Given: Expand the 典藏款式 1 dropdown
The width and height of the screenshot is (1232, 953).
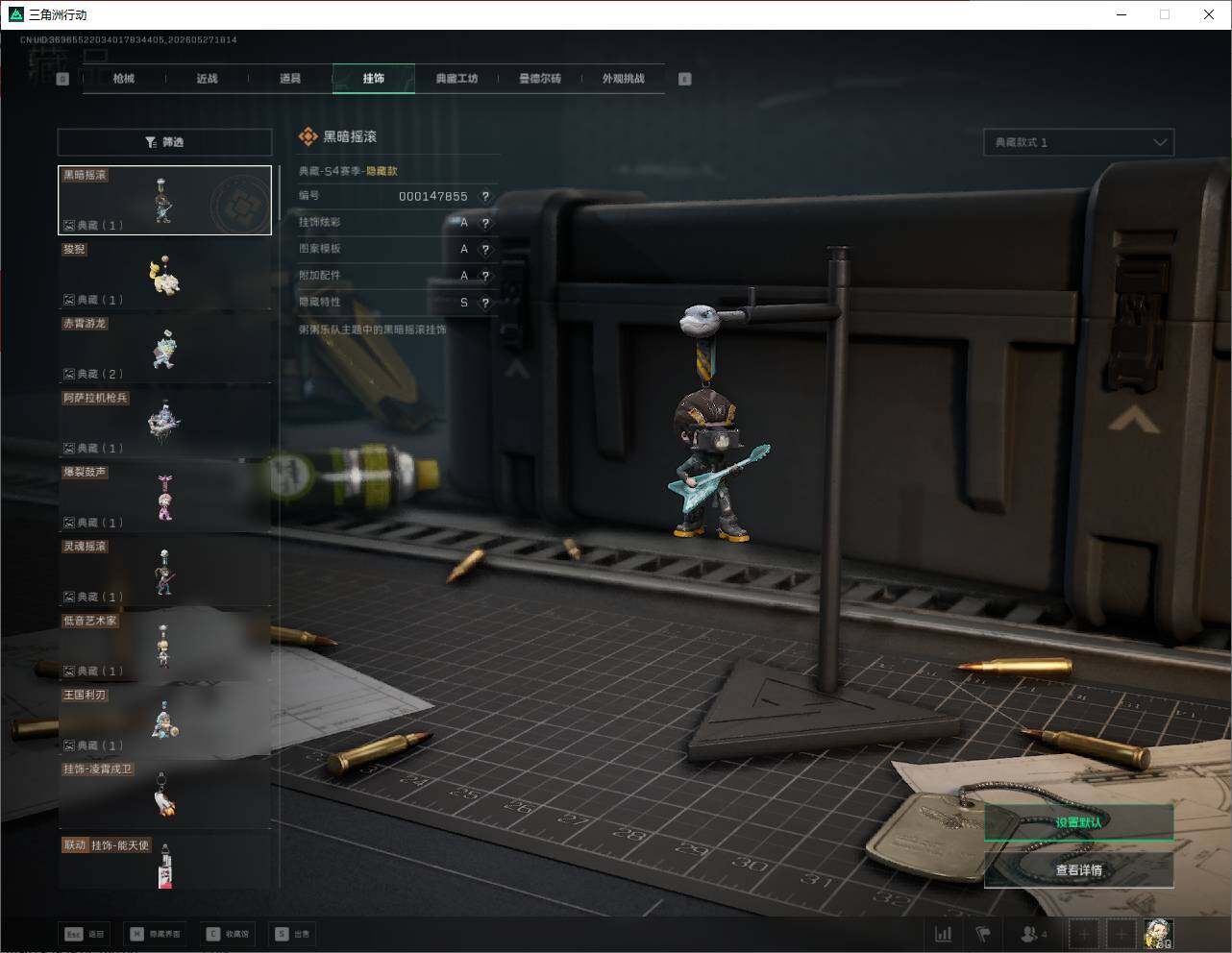Looking at the screenshot, I should pyautogui.click(x=1078, y=142).
